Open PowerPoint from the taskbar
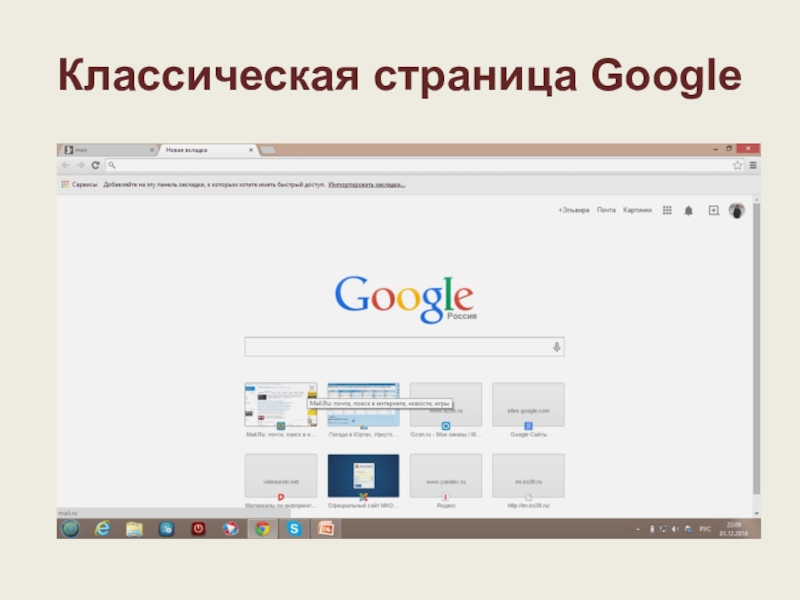800x600 pixels. click(x=326, y=529)
